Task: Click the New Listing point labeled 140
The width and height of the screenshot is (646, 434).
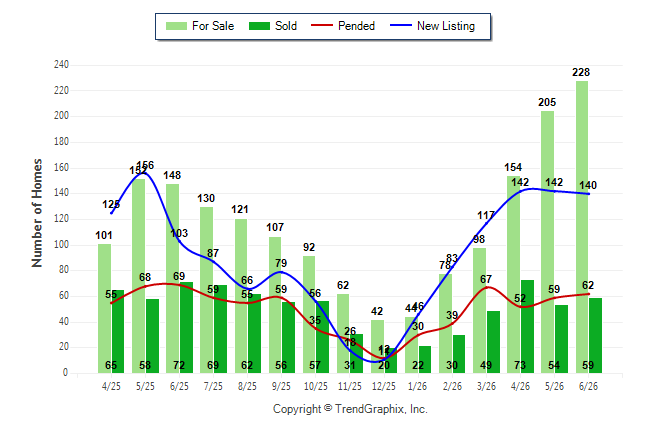Action: (589, 194)
